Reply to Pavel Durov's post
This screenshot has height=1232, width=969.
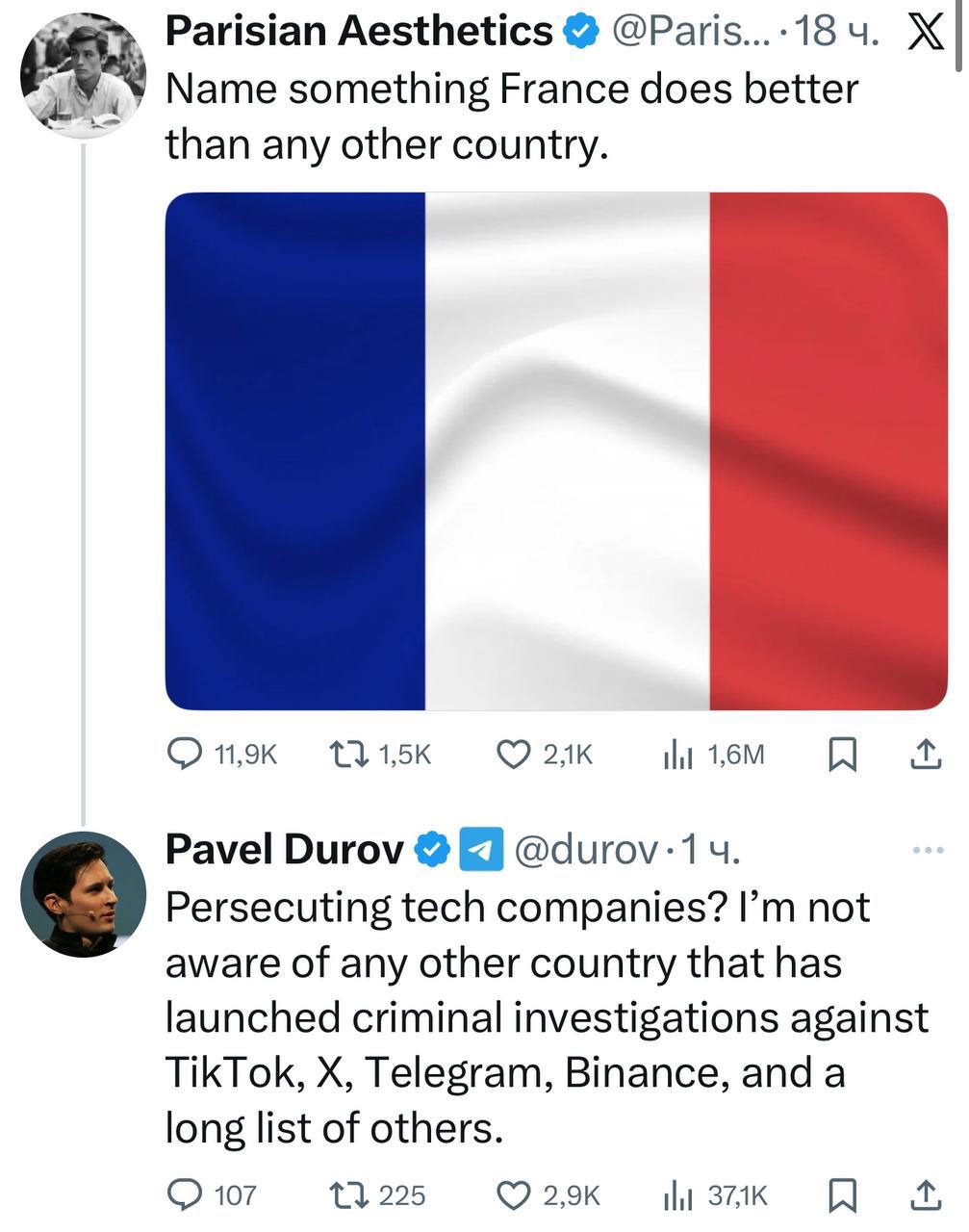184,1195
